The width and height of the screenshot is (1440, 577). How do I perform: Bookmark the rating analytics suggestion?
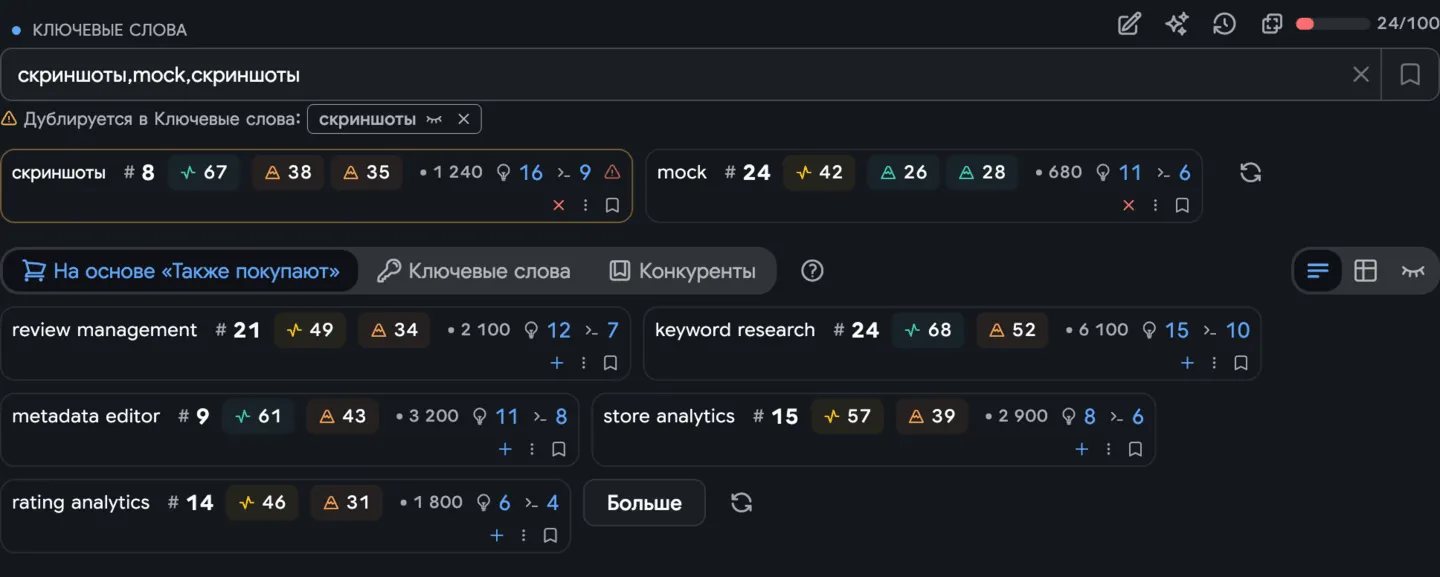pos(550,535)
